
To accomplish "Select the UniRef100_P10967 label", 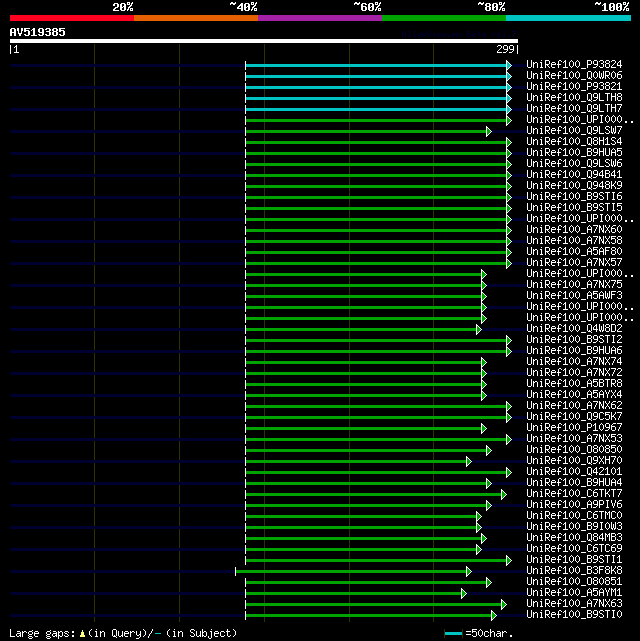I will coord(574,428).
